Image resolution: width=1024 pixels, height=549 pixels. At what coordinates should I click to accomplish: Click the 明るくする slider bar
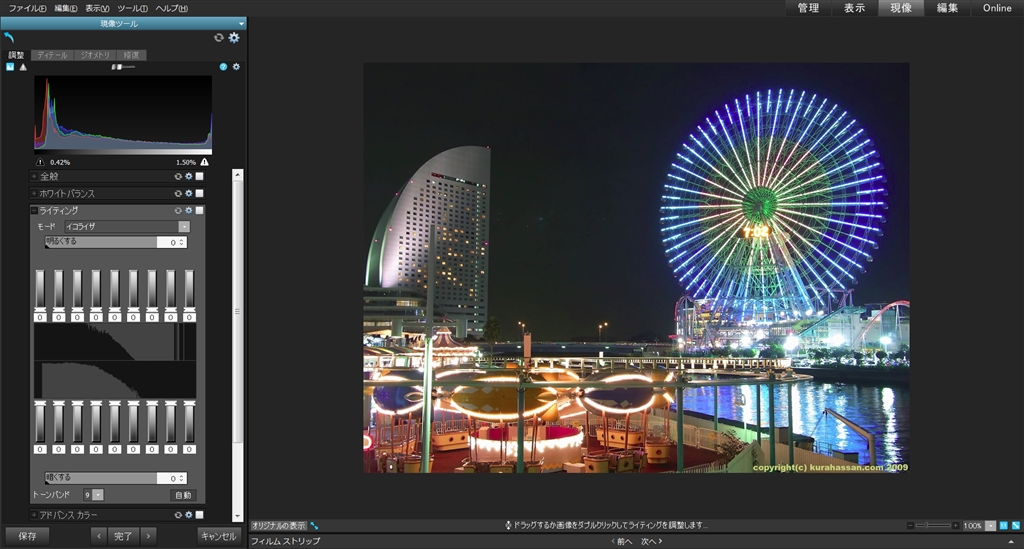tap(100, 242)
